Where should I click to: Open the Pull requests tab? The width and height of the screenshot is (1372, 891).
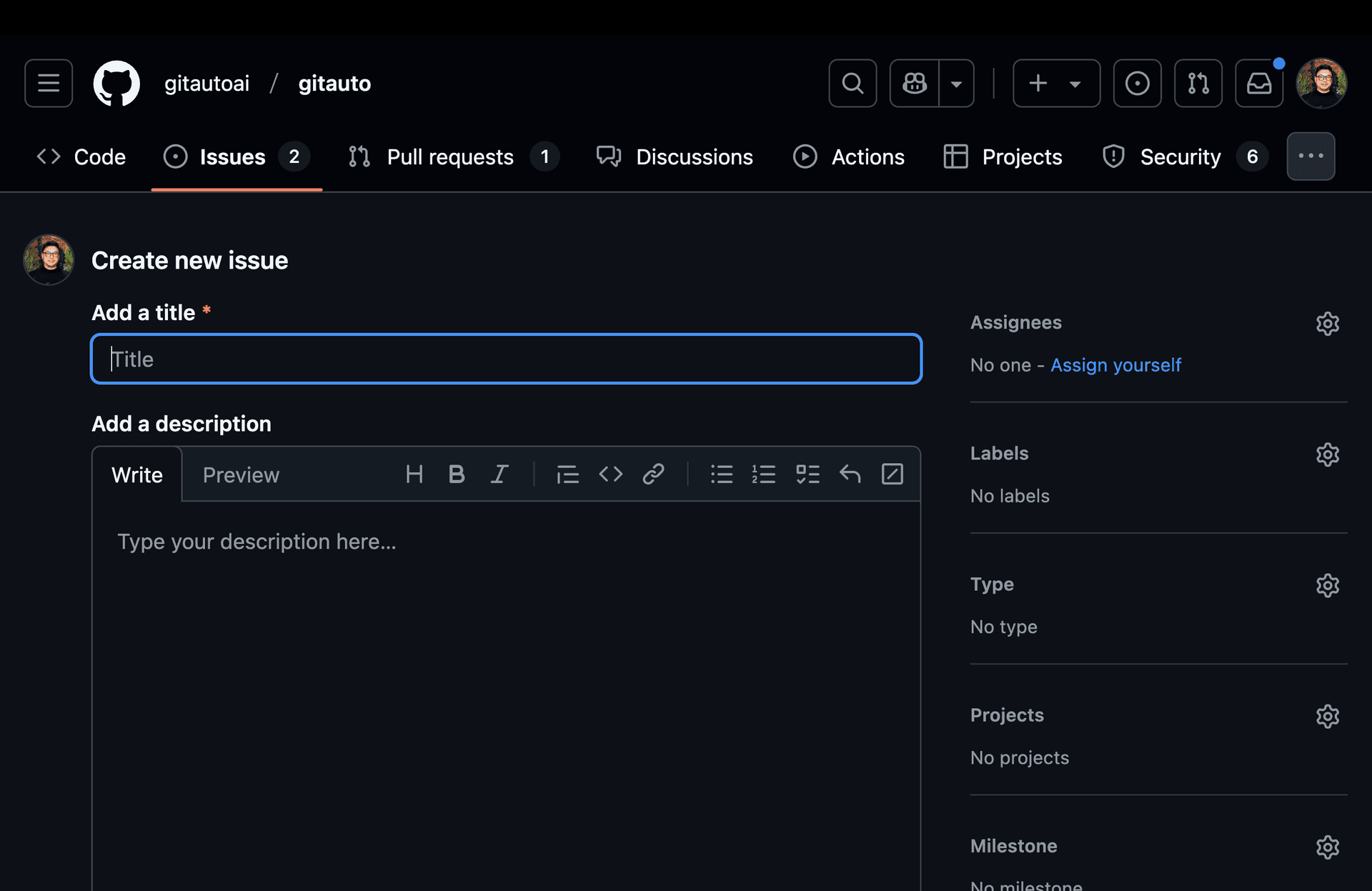point(450,156)
